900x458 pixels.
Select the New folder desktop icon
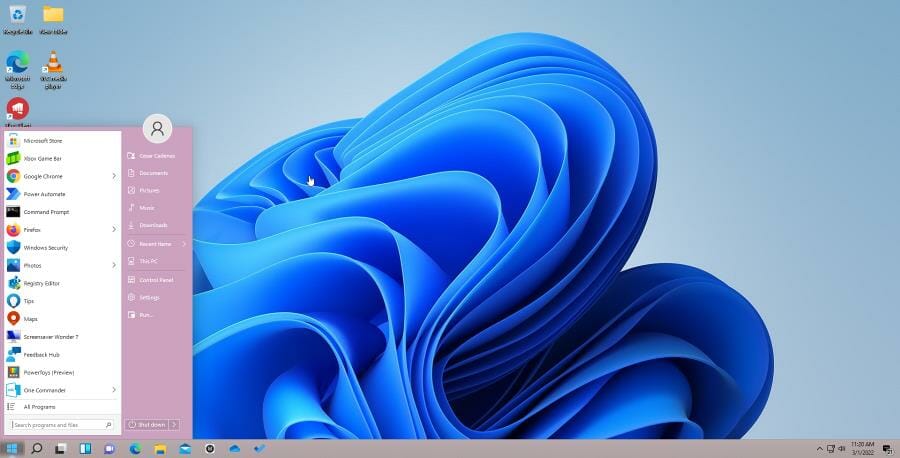pyautogui.click(x=53, y=20)
